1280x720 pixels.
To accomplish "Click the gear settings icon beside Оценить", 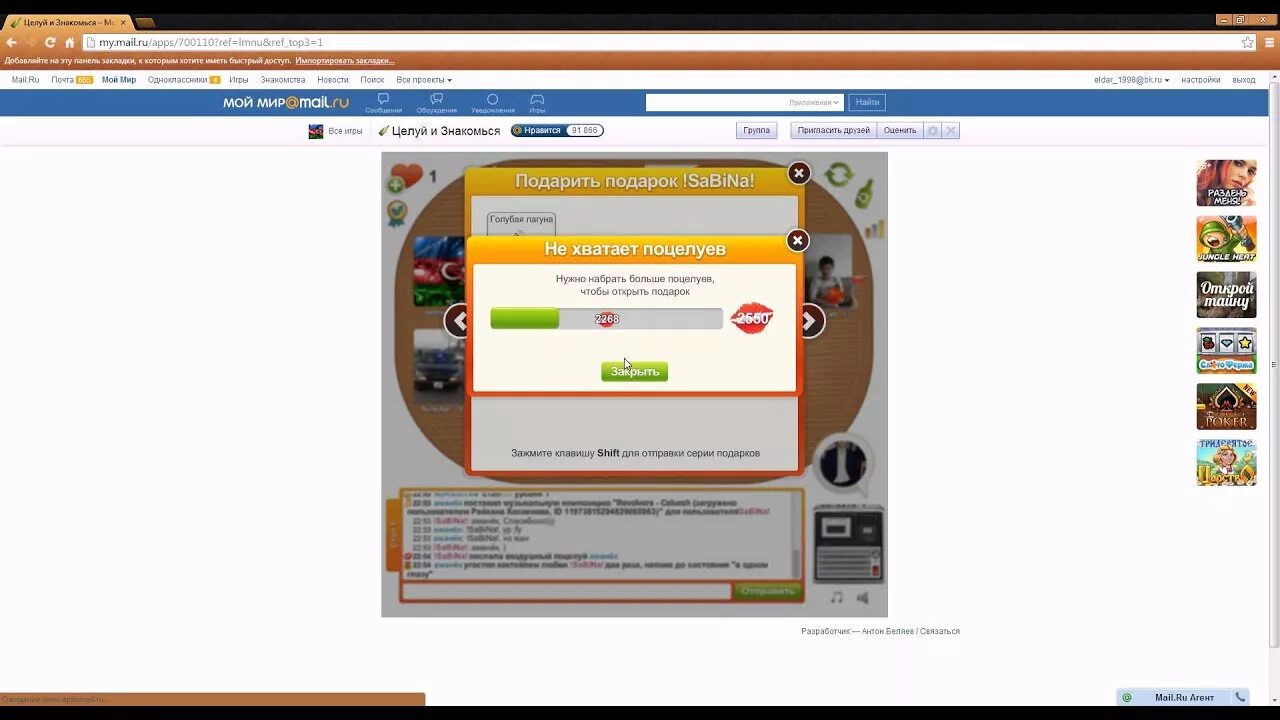I will (932, 131).
